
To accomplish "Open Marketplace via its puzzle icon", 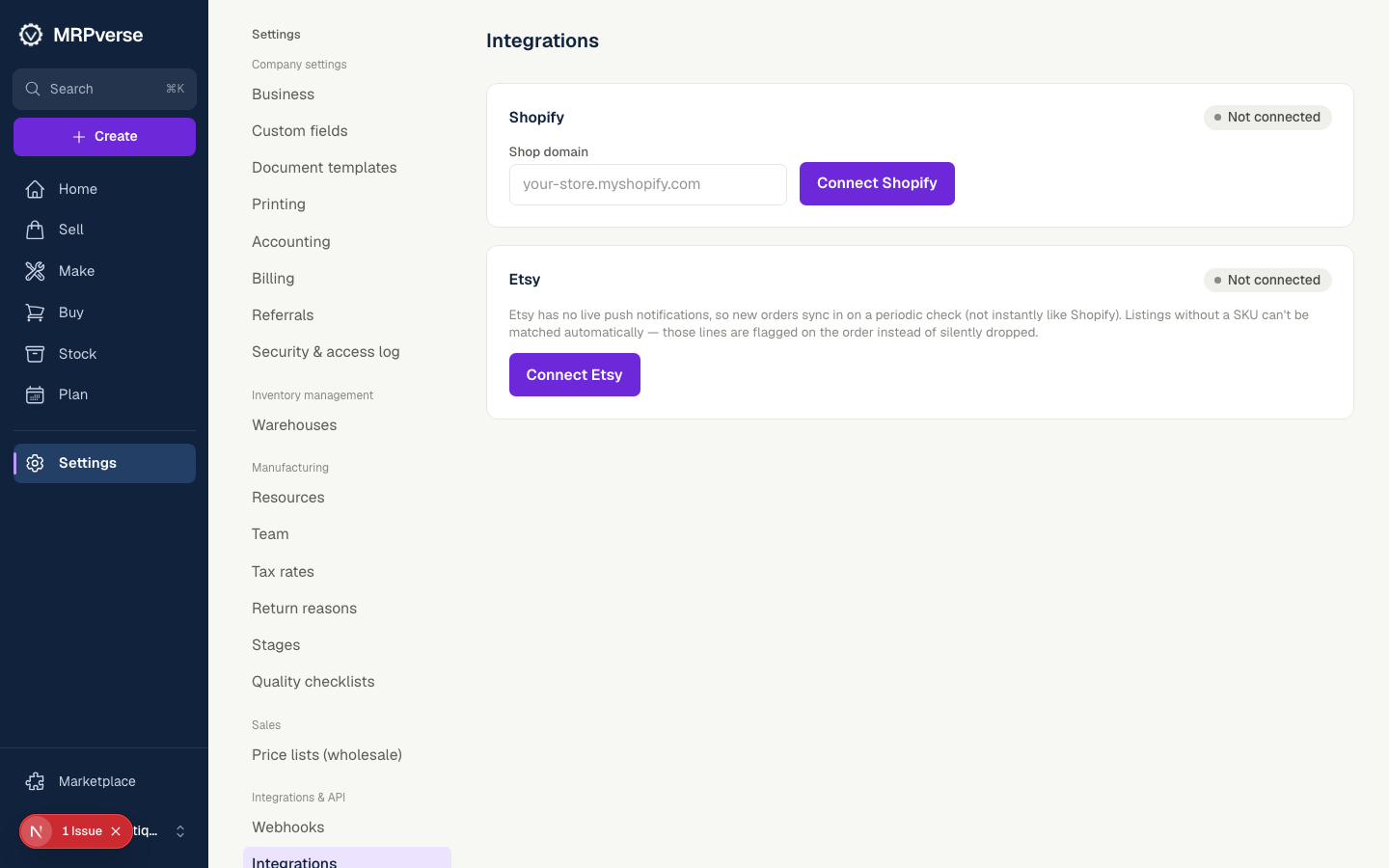I will tap(35, 781).
